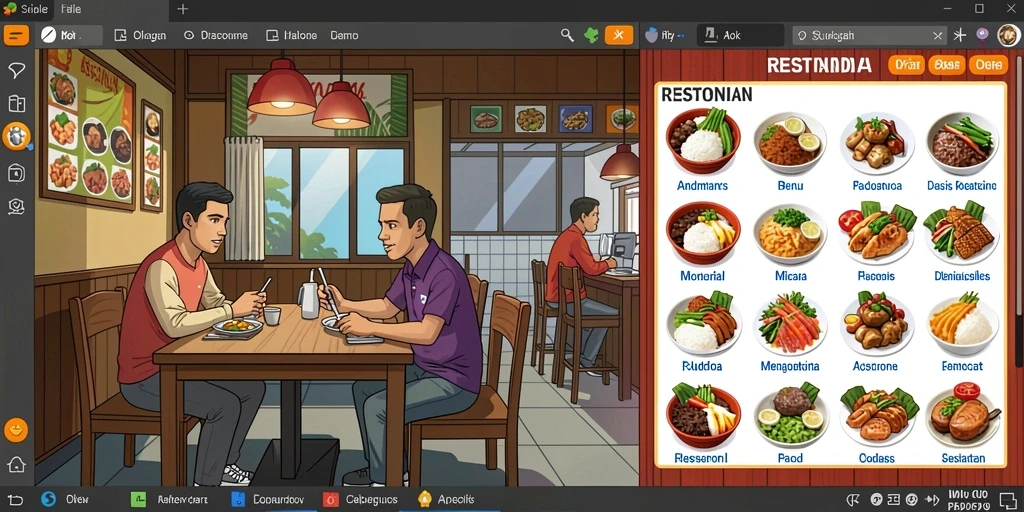Viewport: 1024px width, 512px height.
Task: Go to the home icon in sidebar
Action: click(x=16, y=464)
